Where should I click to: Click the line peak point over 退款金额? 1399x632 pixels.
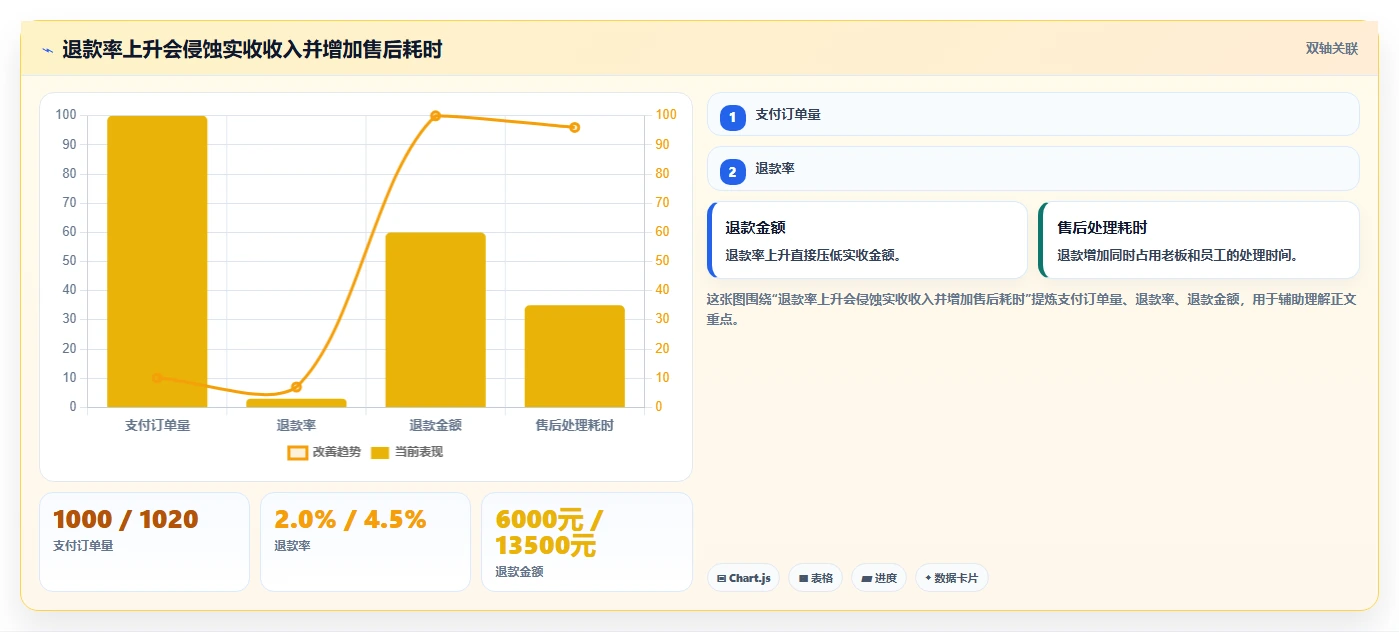tap(435, 116)
